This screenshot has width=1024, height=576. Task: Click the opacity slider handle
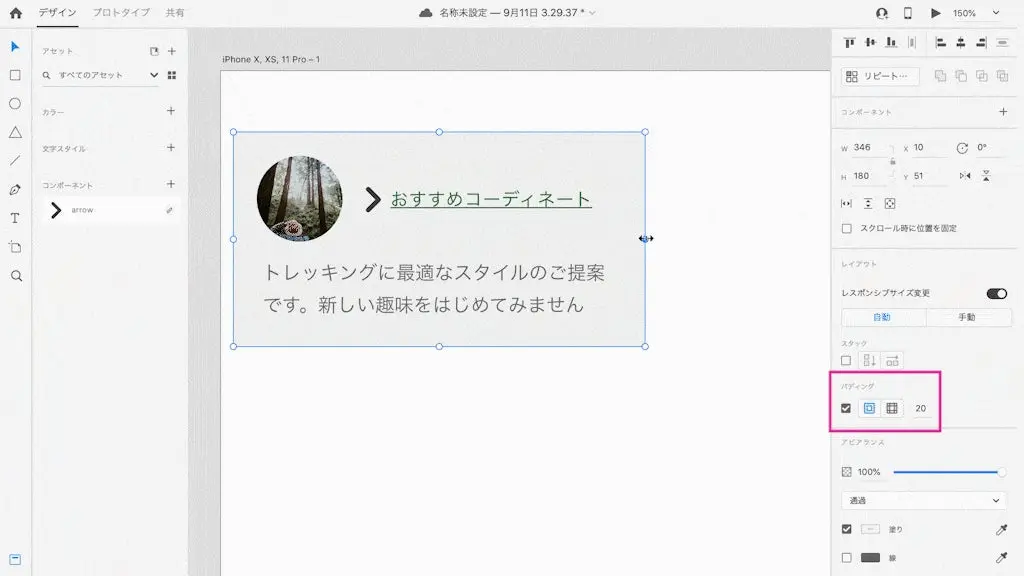[x=1001, y=472]
